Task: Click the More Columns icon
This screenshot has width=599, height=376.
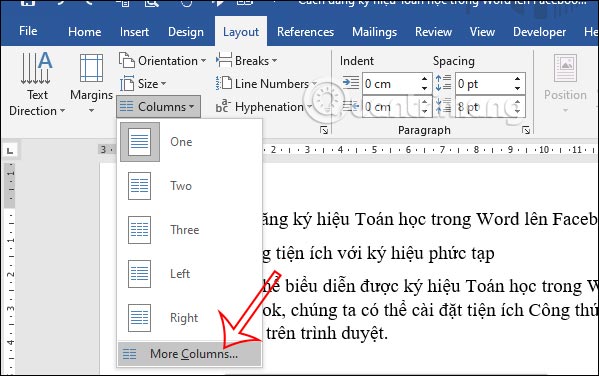Action: click(129, 354)
